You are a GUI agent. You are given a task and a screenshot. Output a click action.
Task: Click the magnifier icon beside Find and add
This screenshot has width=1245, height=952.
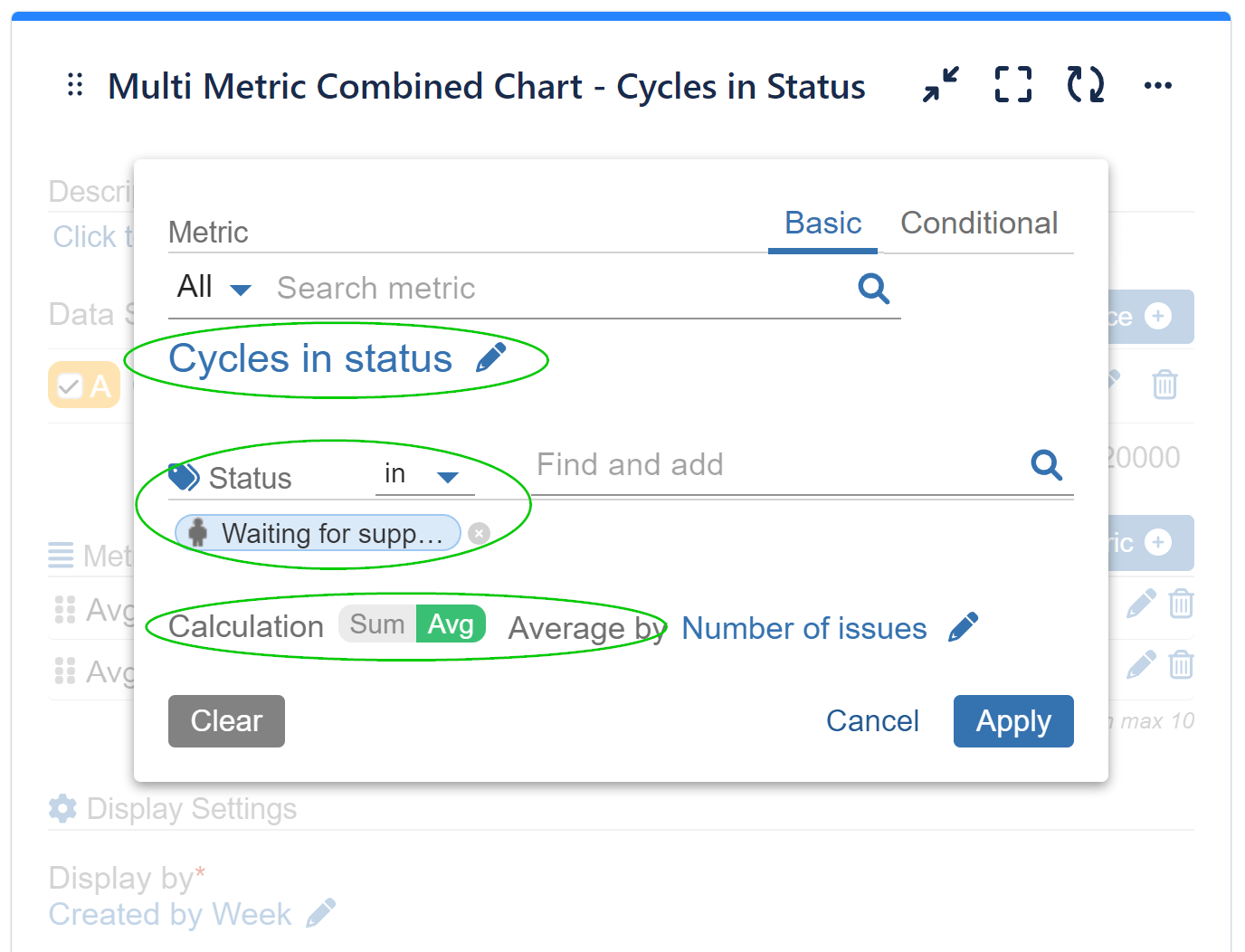[1046, 465]
